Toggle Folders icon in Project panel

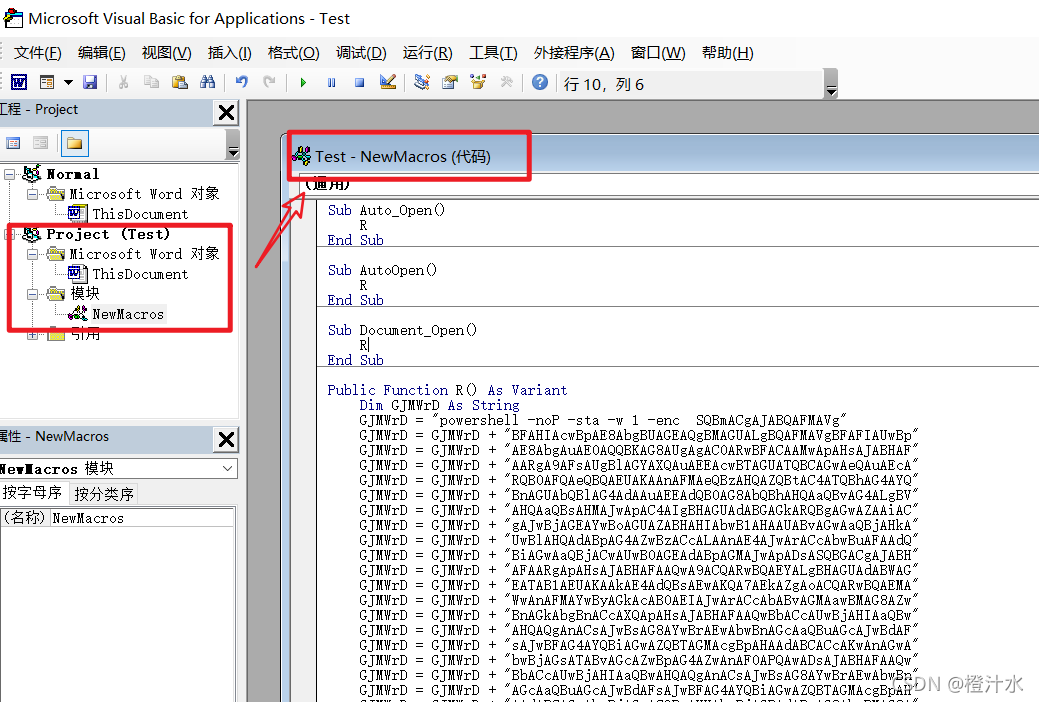tap(74, 143)
